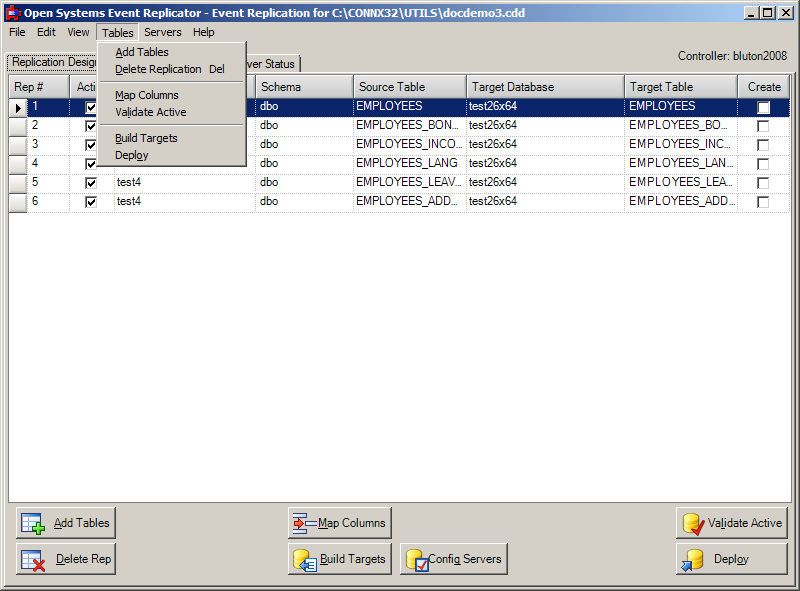Toggle Create checkbox on the EMPLOYEES_ADD row
Viewport: 800px width, 591px height.
(763, 200)
